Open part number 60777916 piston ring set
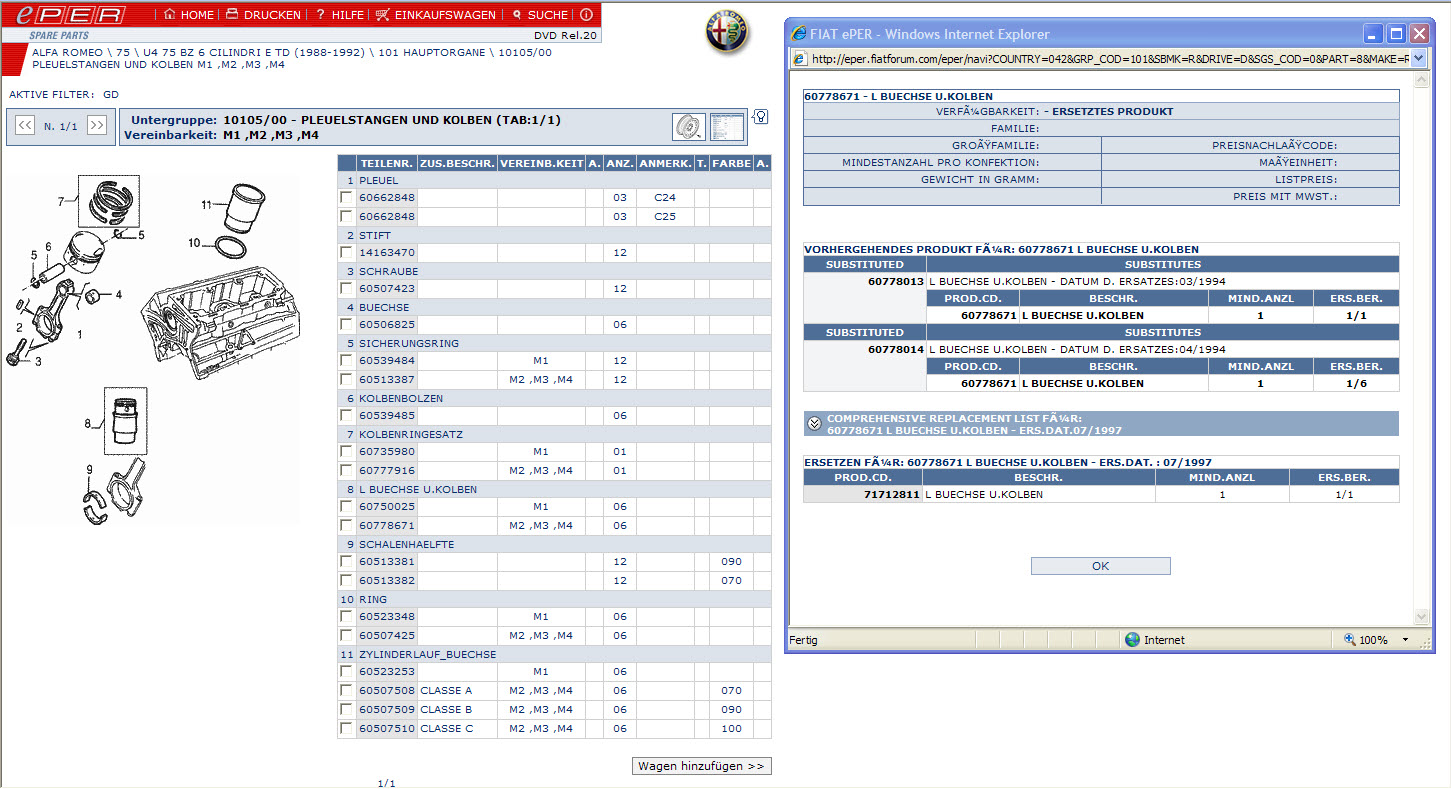The image size is (1451, 789). pyautogui.click(x=387, y=470)
